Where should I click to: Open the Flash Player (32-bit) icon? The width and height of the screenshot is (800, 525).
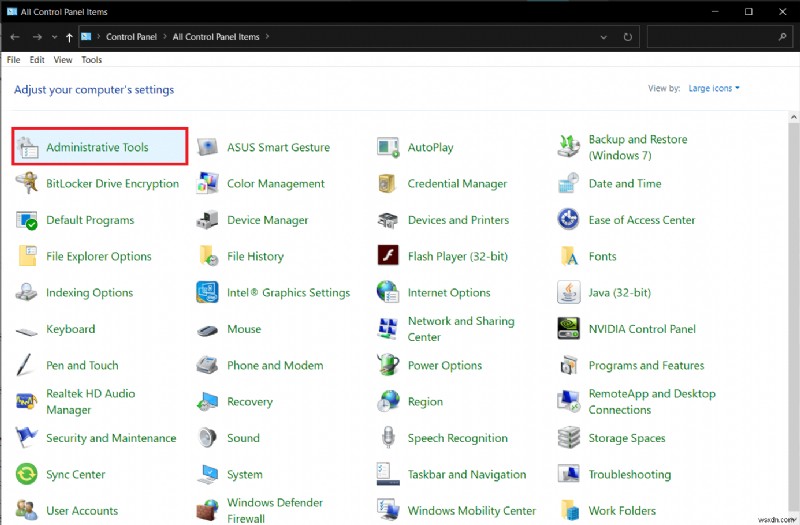[388, 256]
